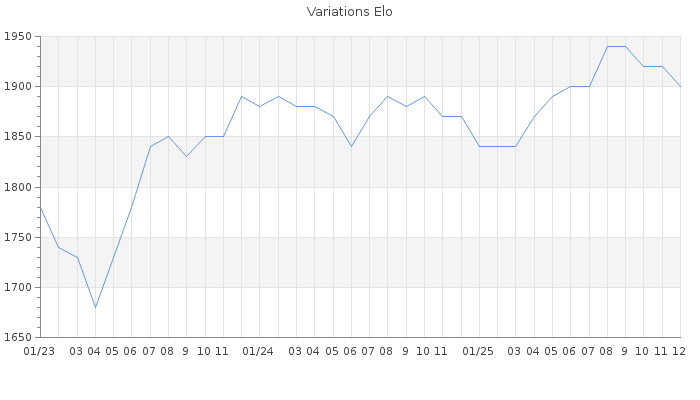The height and width of the screenshot is (400, 700).
Task: Click the 1950 y-axis label
Action: point(17,37)
